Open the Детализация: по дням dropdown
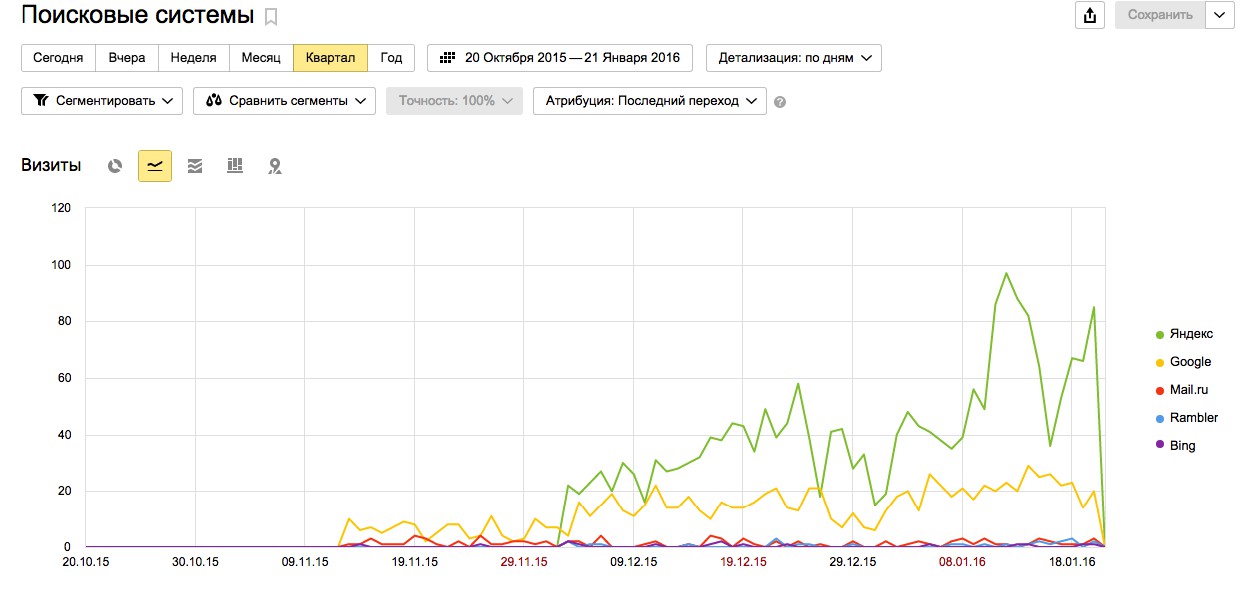1247x589 pixels. tap(794, 58)
